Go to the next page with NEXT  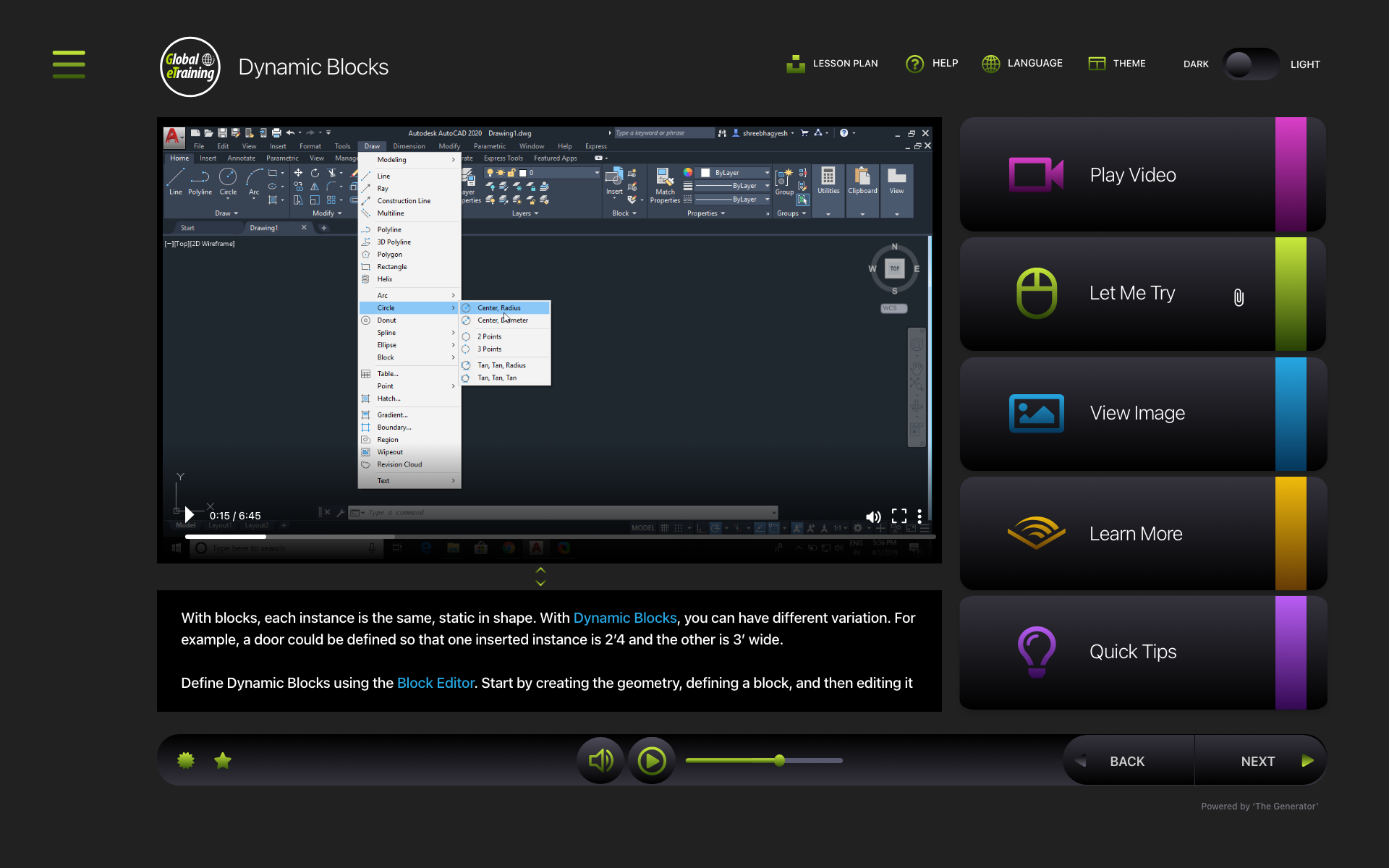point(1260,761)
